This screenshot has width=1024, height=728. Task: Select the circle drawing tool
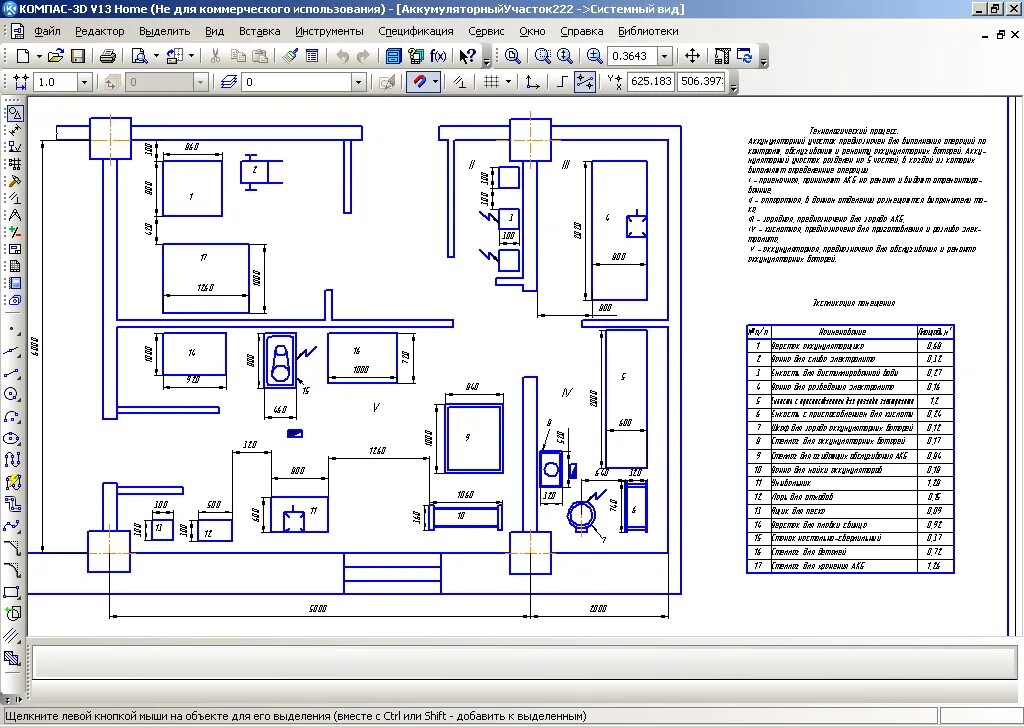click(12, 394)
